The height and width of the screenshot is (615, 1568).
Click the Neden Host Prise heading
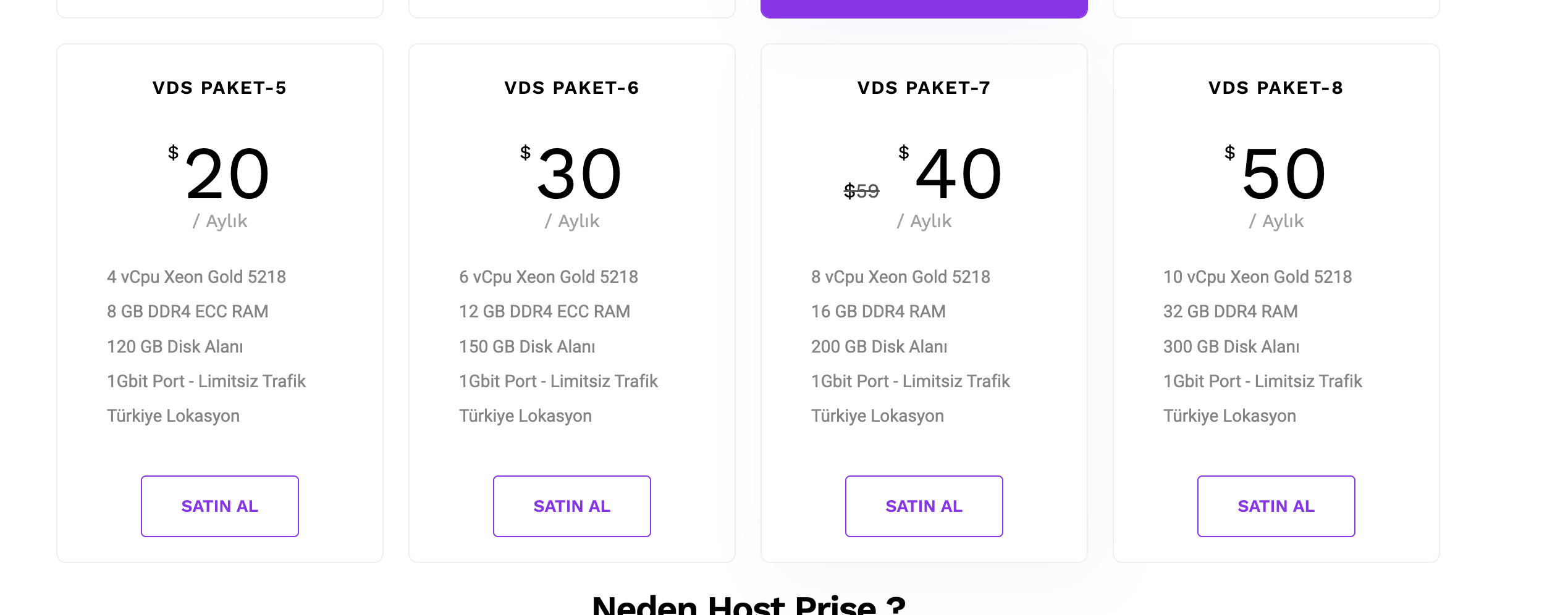point(749,605)
